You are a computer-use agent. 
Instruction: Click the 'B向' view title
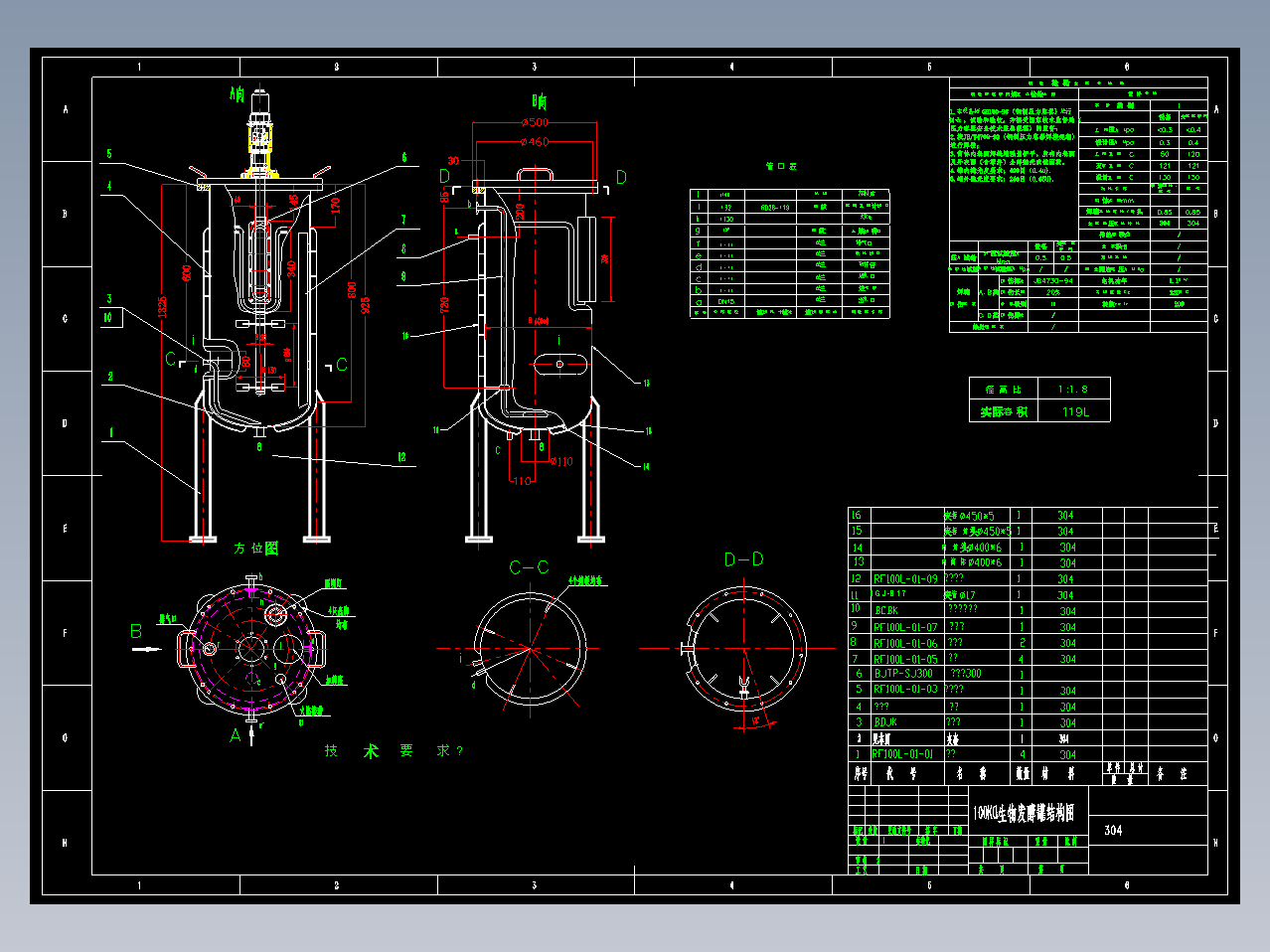coord(539,101)
